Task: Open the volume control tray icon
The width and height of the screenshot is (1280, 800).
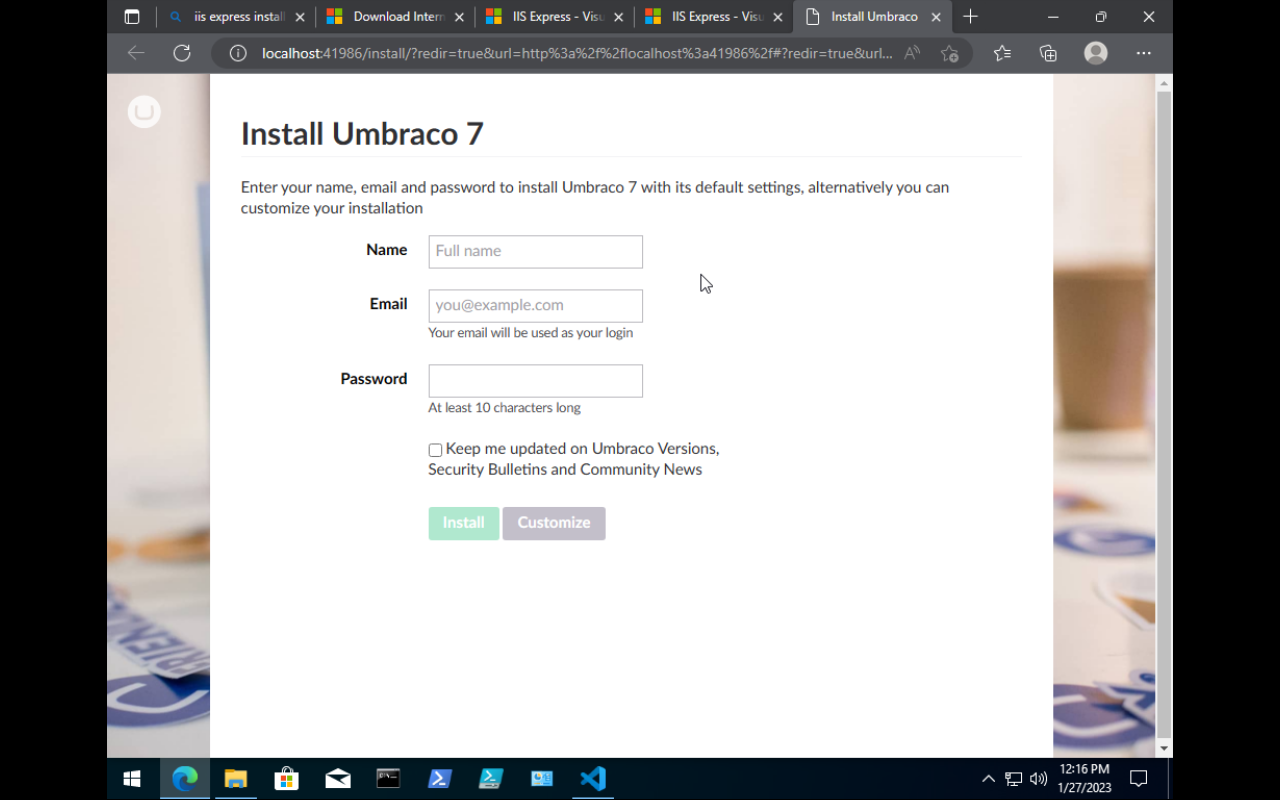Action: click(1039, 779)
